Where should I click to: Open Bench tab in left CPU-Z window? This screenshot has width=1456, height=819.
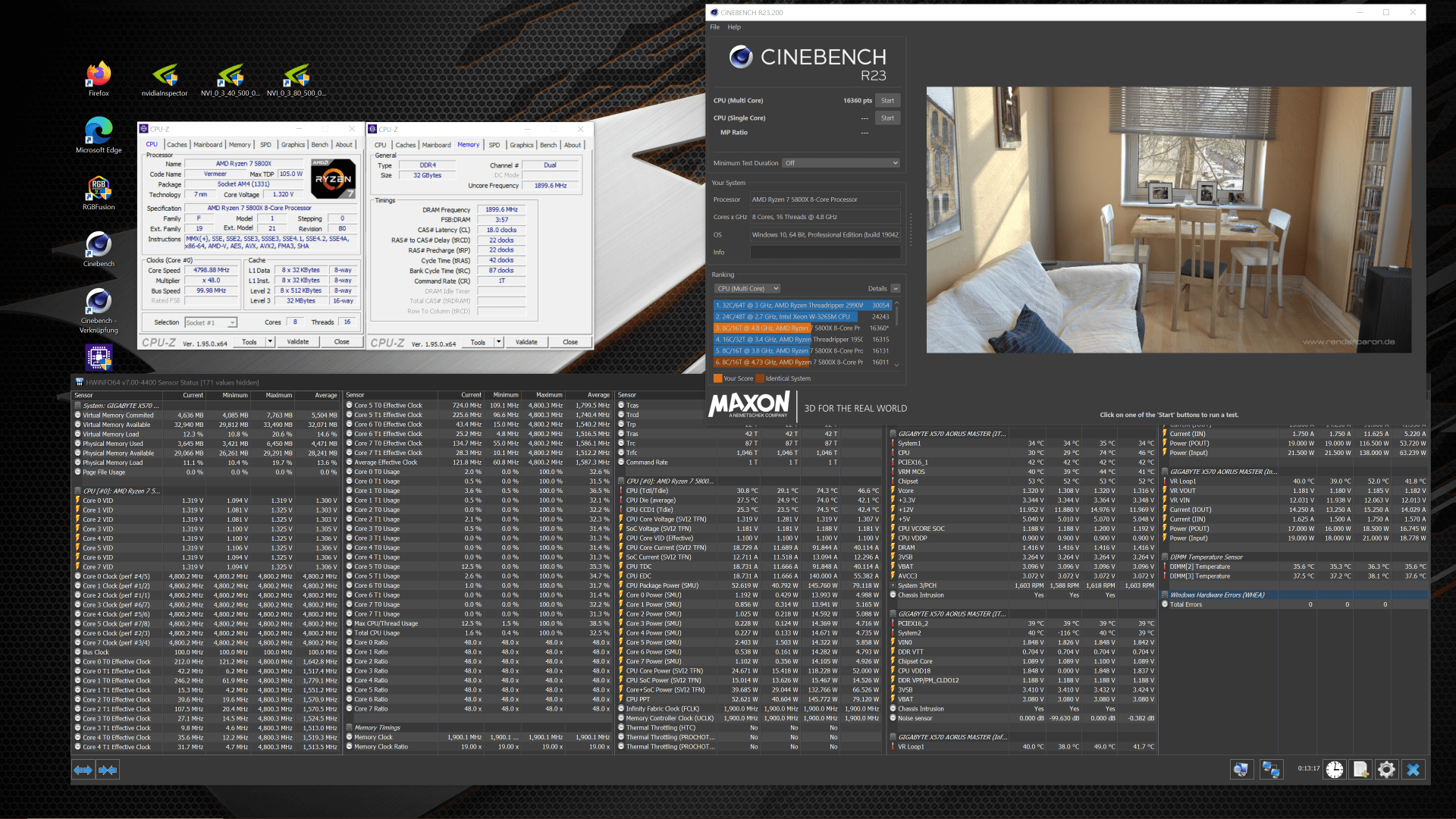point(320,145)
